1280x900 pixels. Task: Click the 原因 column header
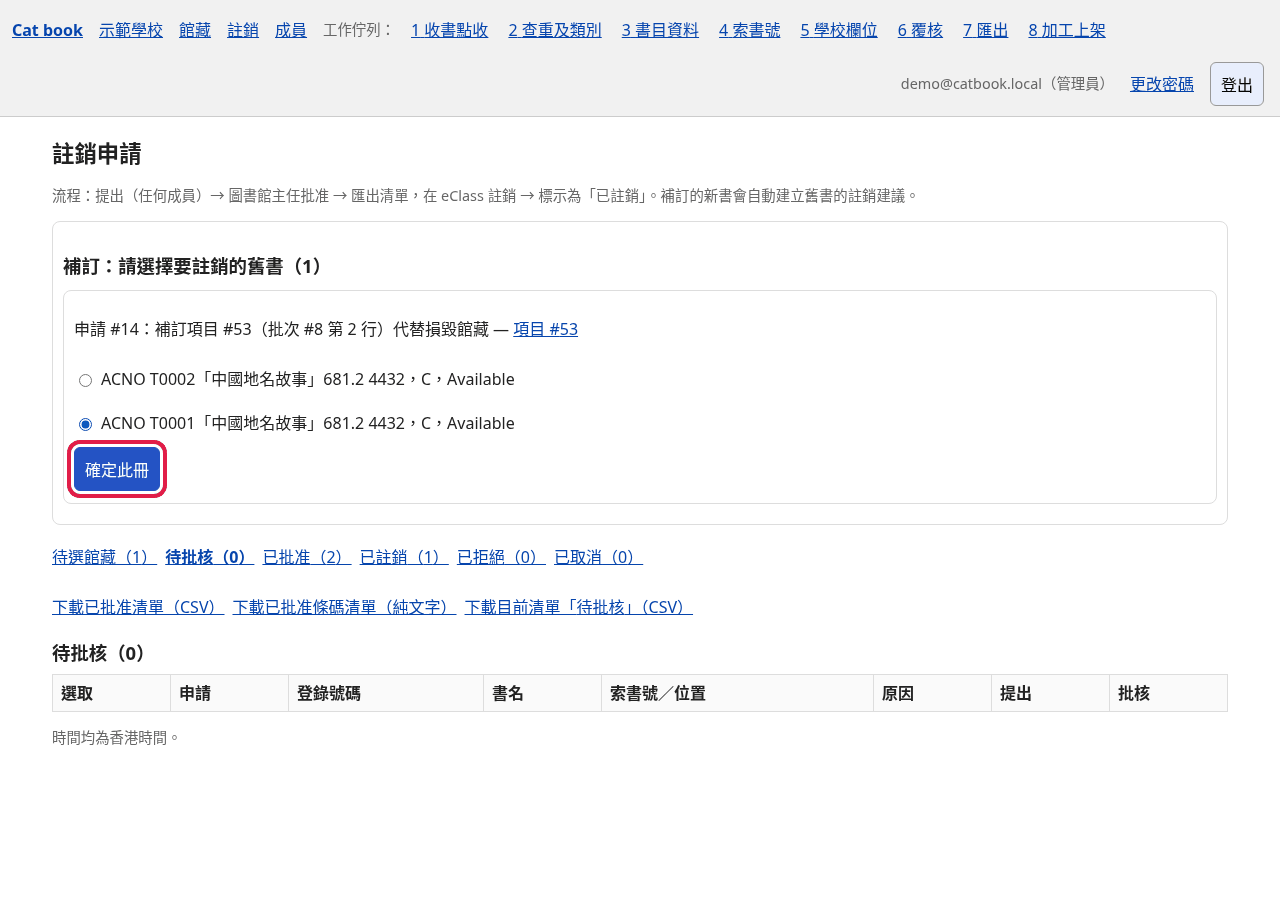click(x=932, y=693)
